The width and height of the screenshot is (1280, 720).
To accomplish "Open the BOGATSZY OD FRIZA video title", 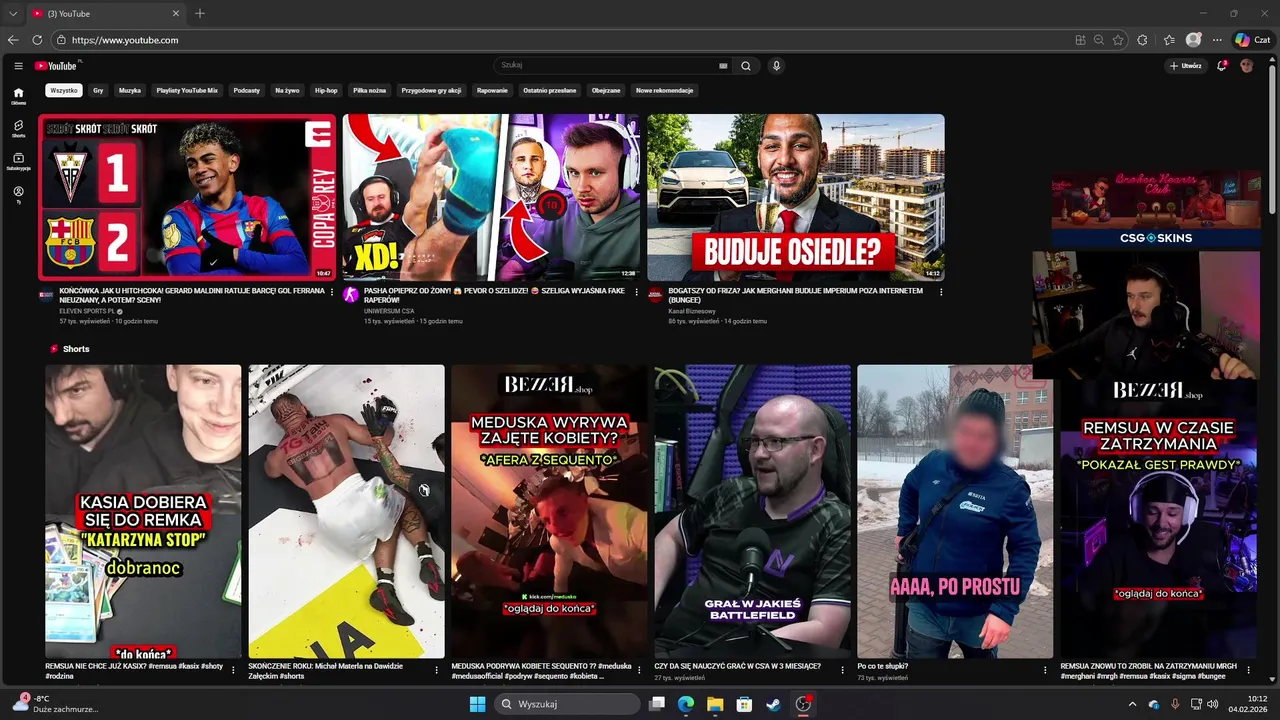I will 796,295.
